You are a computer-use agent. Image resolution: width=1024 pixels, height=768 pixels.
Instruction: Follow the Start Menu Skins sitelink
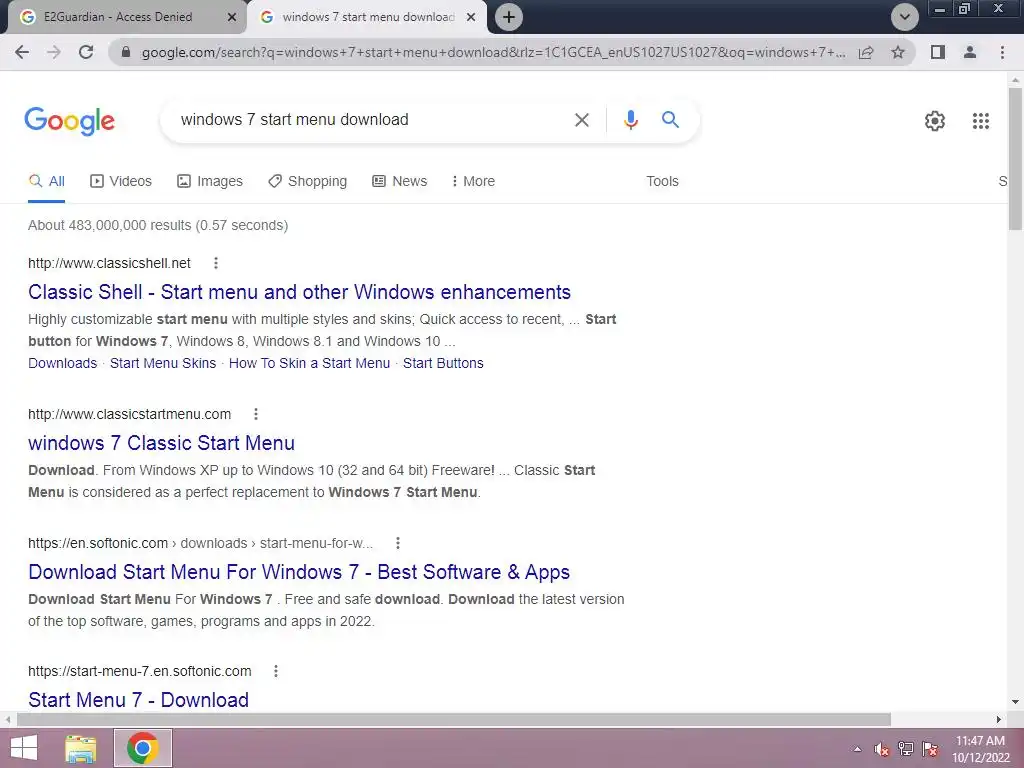tap(163, 364)
